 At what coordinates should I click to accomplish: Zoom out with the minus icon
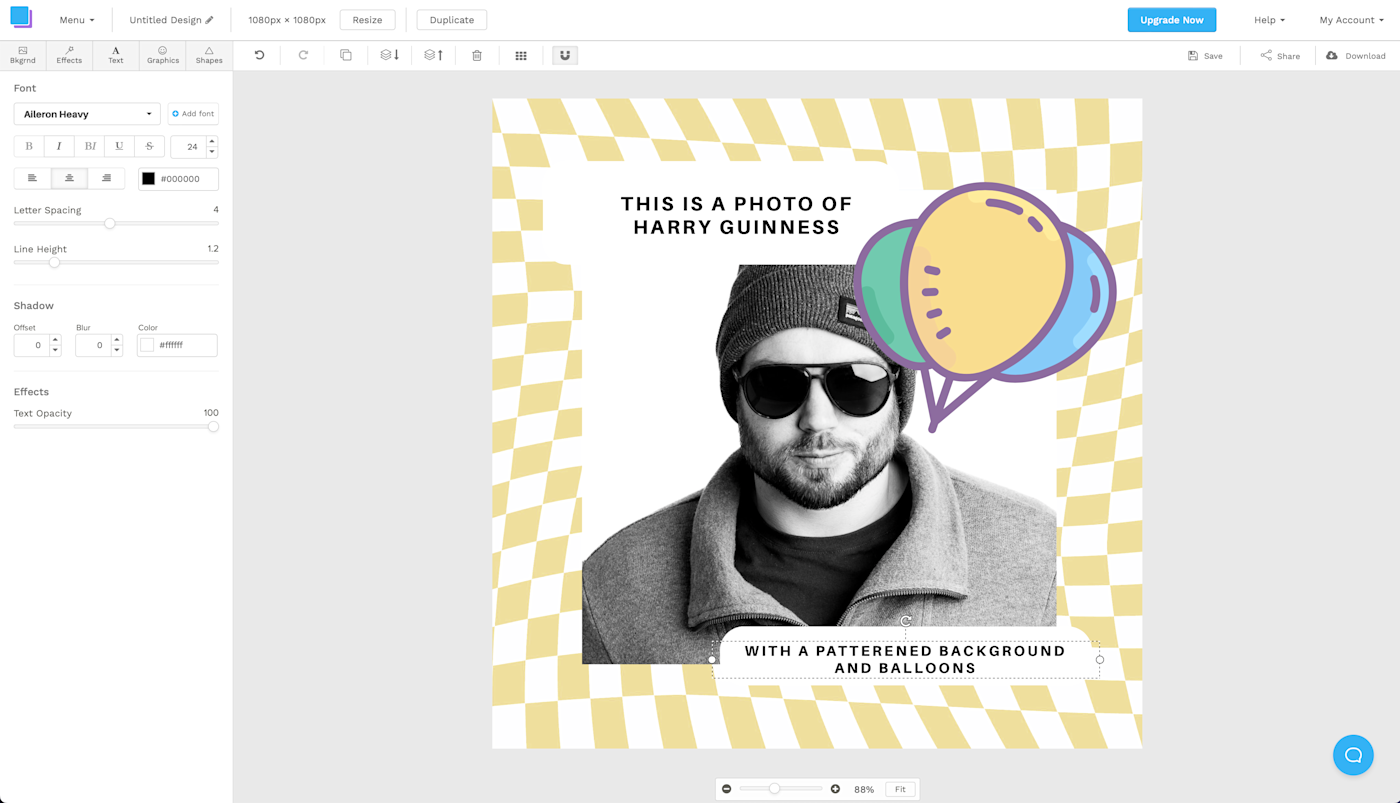click(x=727, y=789)
